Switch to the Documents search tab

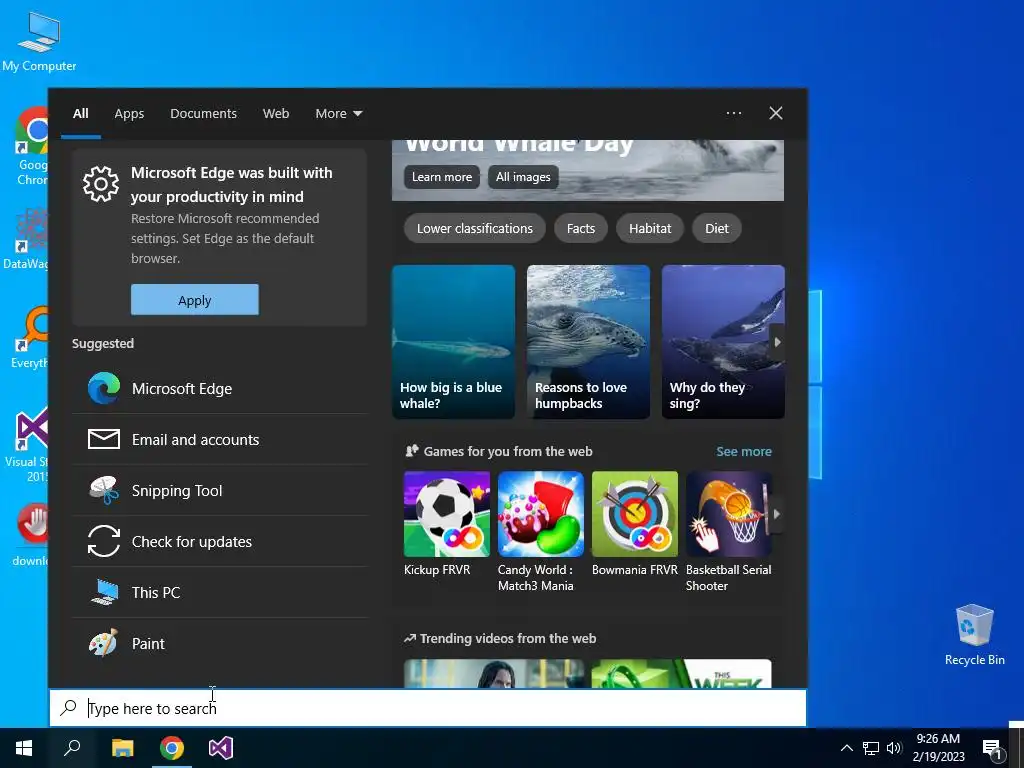(x=204, y=113)
